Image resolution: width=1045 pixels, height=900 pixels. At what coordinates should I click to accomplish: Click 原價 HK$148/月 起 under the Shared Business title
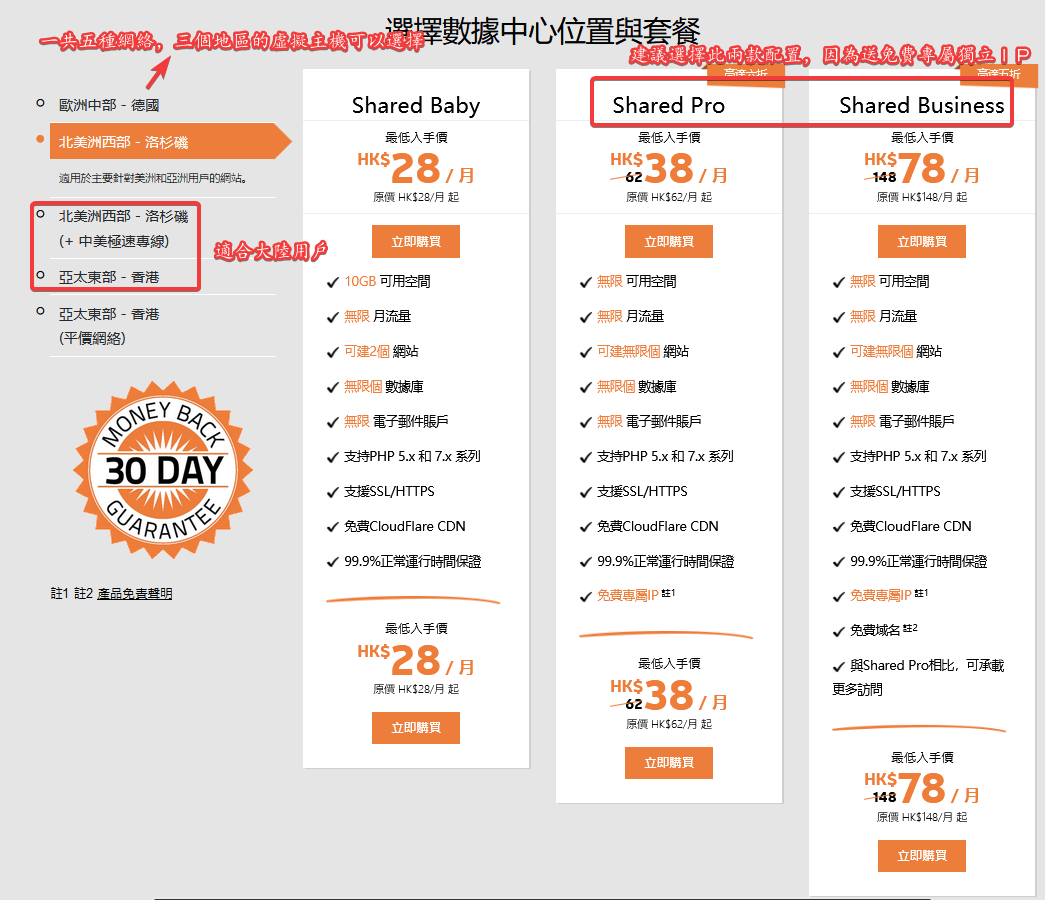coord(922,197)
